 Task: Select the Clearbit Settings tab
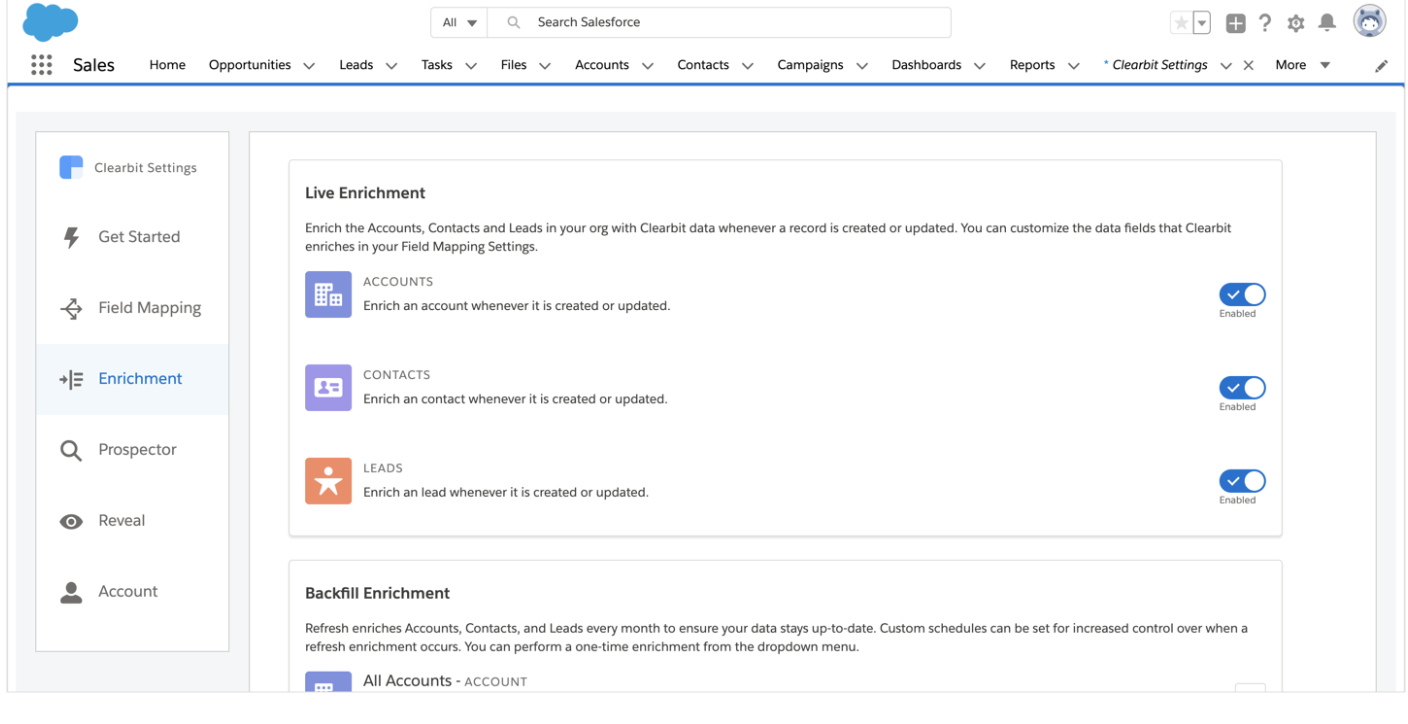click(x=1160, y=65)
